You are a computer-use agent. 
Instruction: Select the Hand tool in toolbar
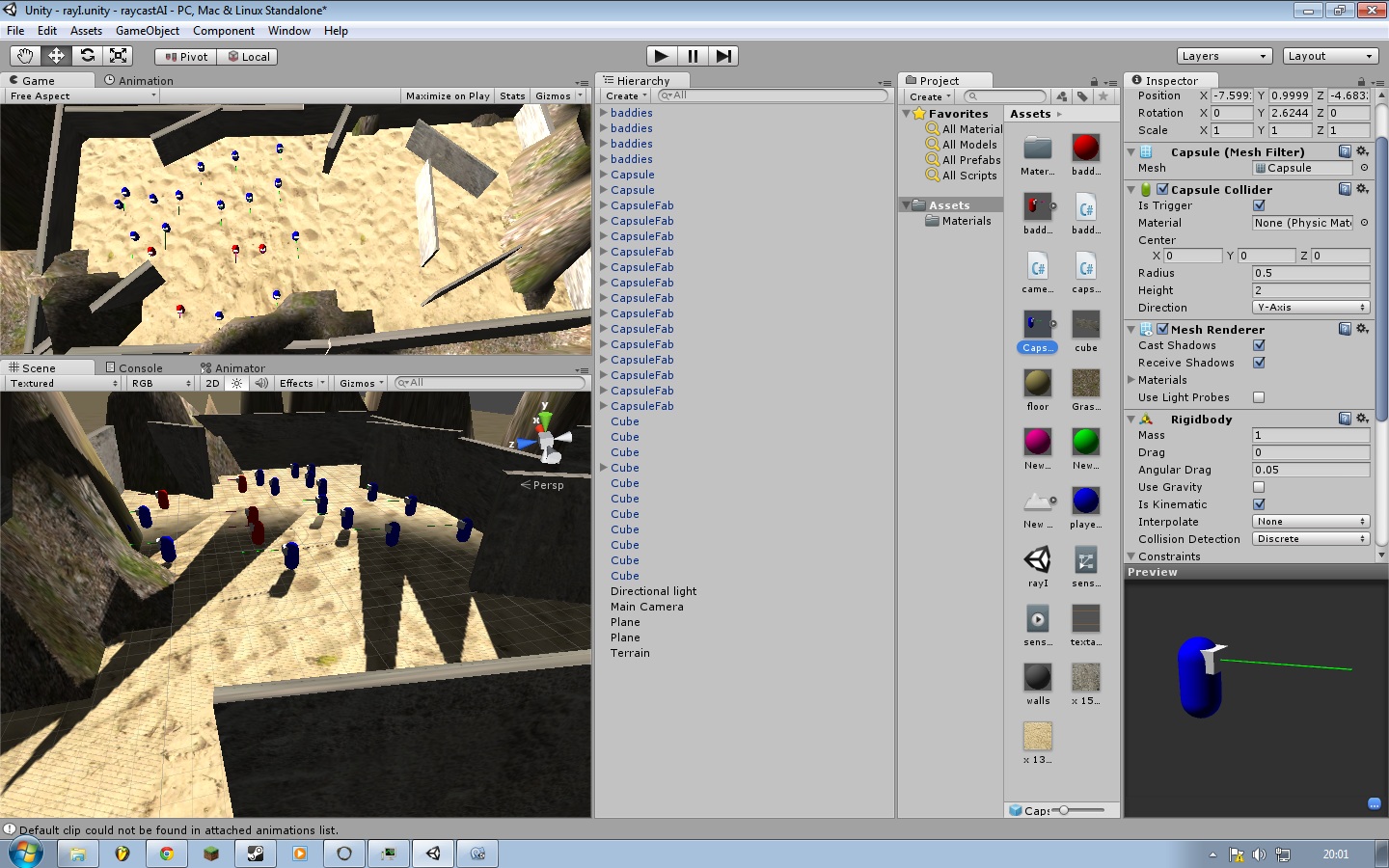25,56
